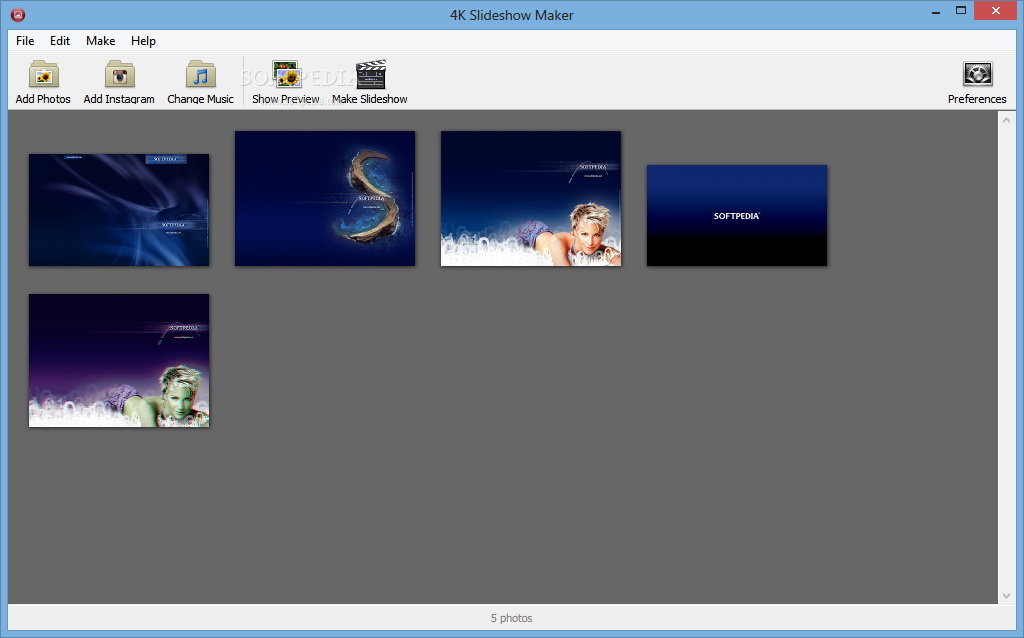Screen dimensions: 1024x638
Task: Select the purple-tinted woman photo thumbnail
Action: click(119, 360)
